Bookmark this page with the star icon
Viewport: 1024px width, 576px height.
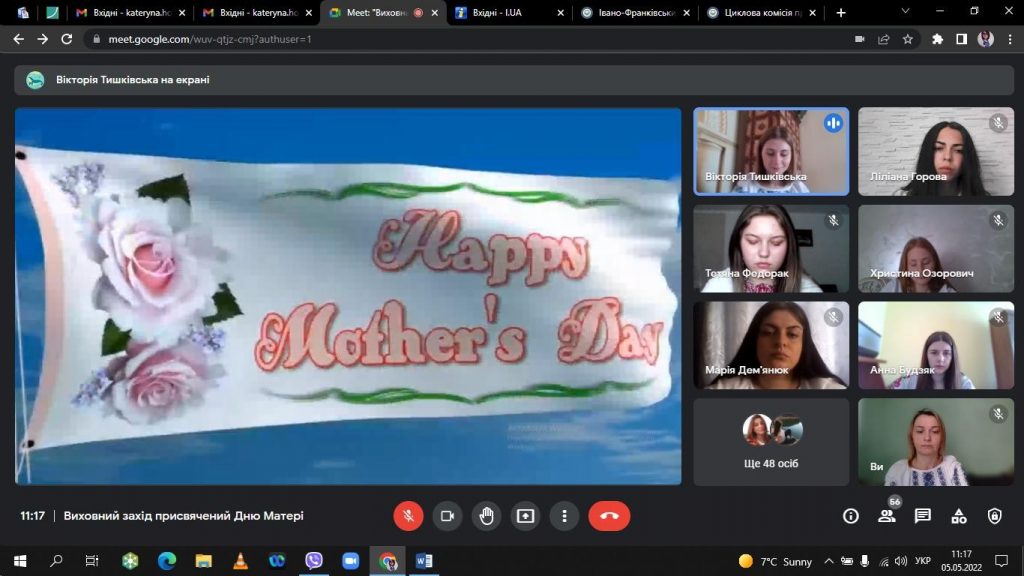(908, 39)
